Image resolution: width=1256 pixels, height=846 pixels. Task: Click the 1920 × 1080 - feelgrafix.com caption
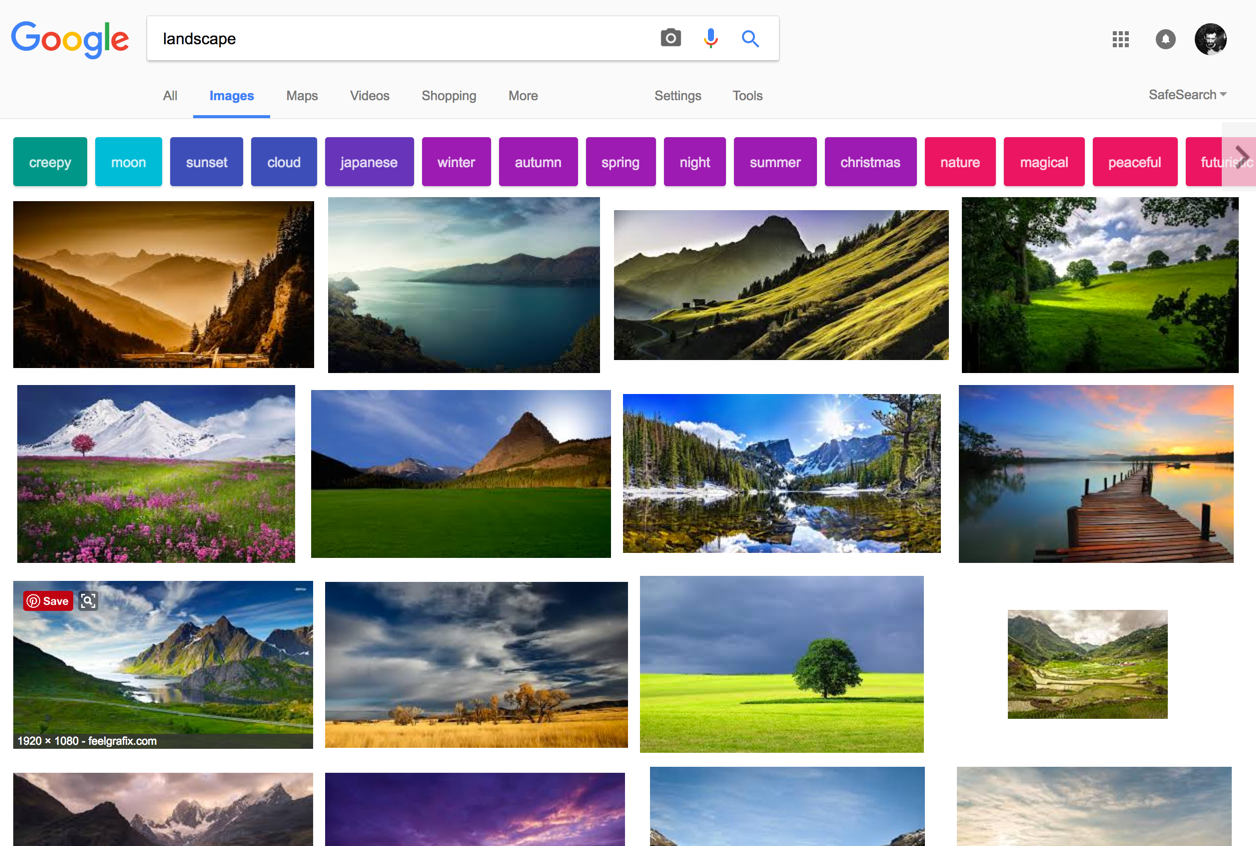[x=87, y=741]
